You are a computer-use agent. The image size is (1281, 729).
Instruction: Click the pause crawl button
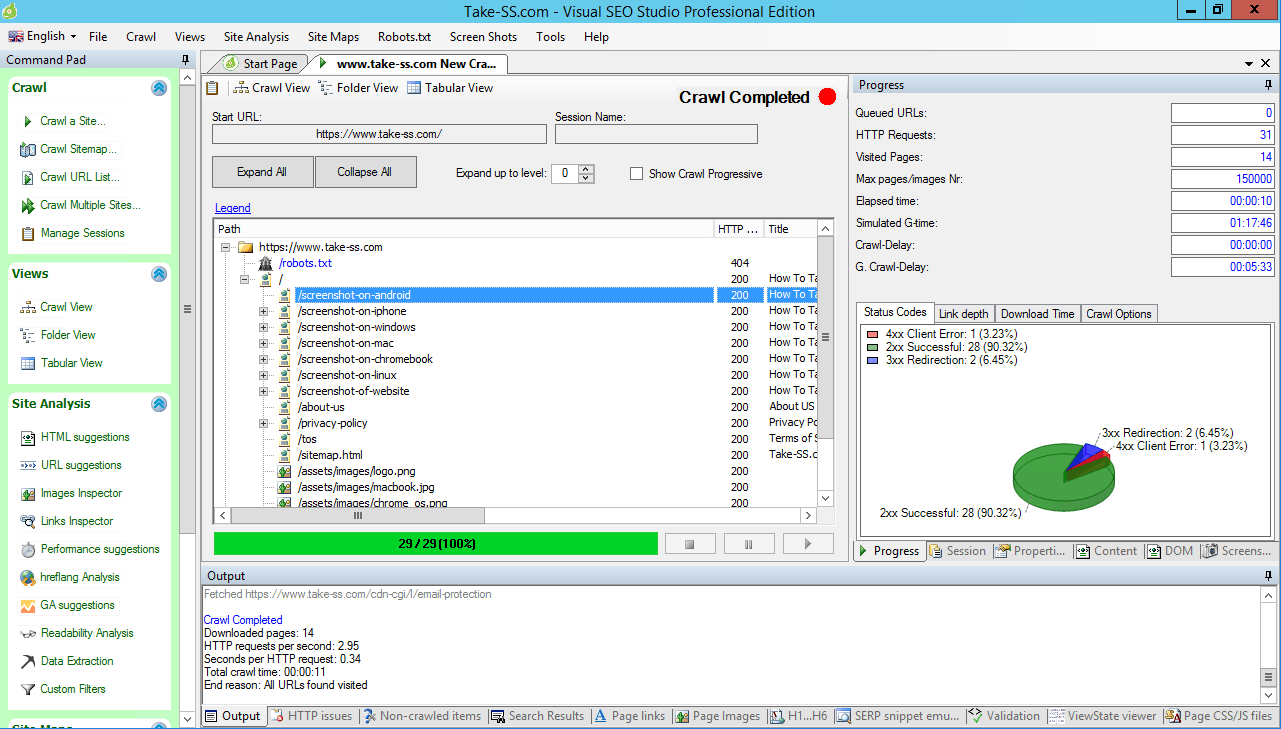(x=748, y=543)
